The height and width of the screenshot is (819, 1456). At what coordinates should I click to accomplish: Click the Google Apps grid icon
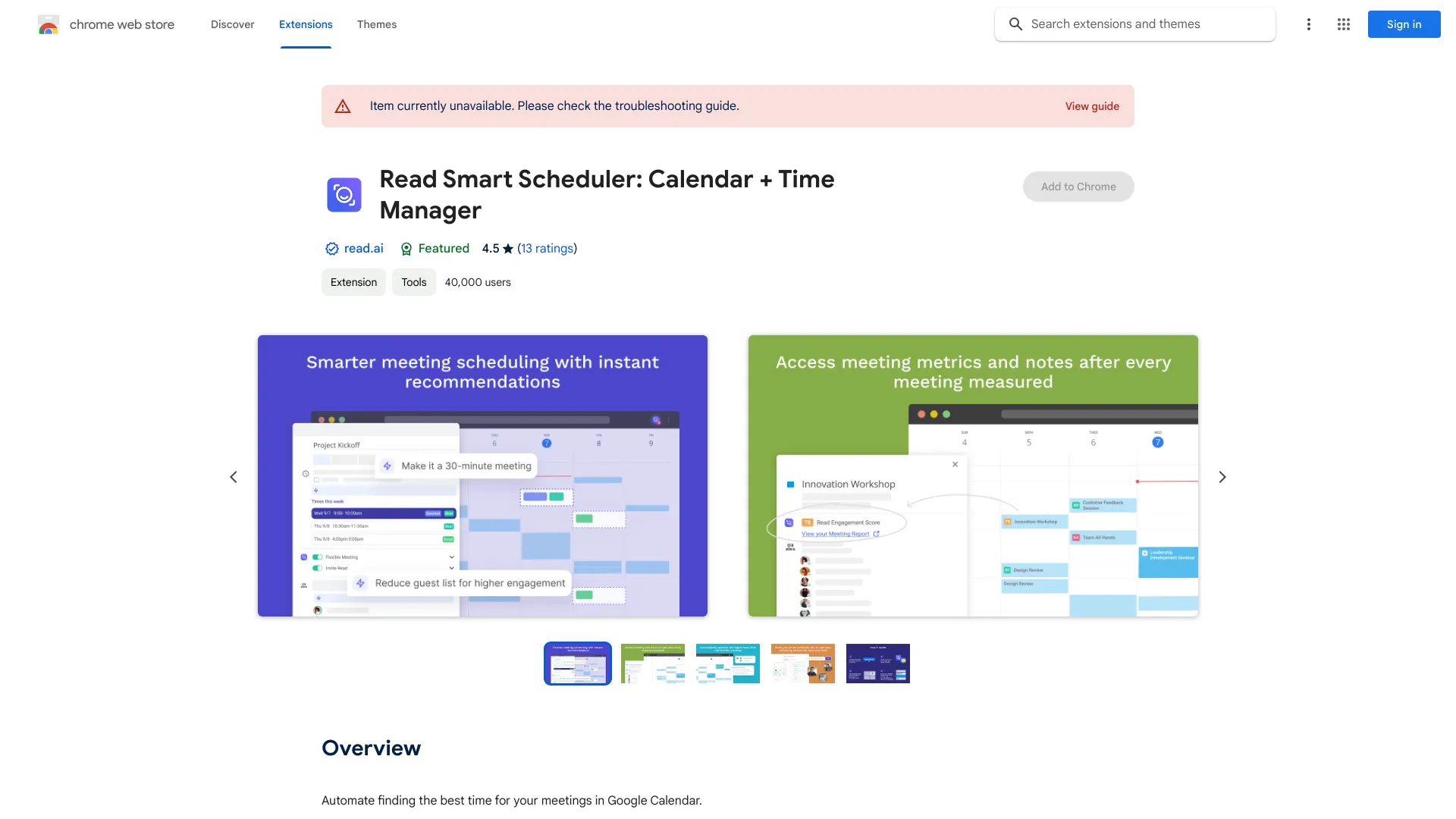[x=1343, y=24]
